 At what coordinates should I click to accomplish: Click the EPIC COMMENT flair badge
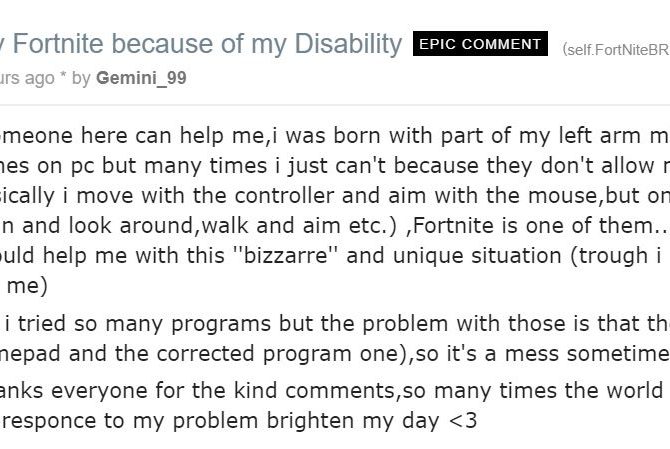point(481,45)
